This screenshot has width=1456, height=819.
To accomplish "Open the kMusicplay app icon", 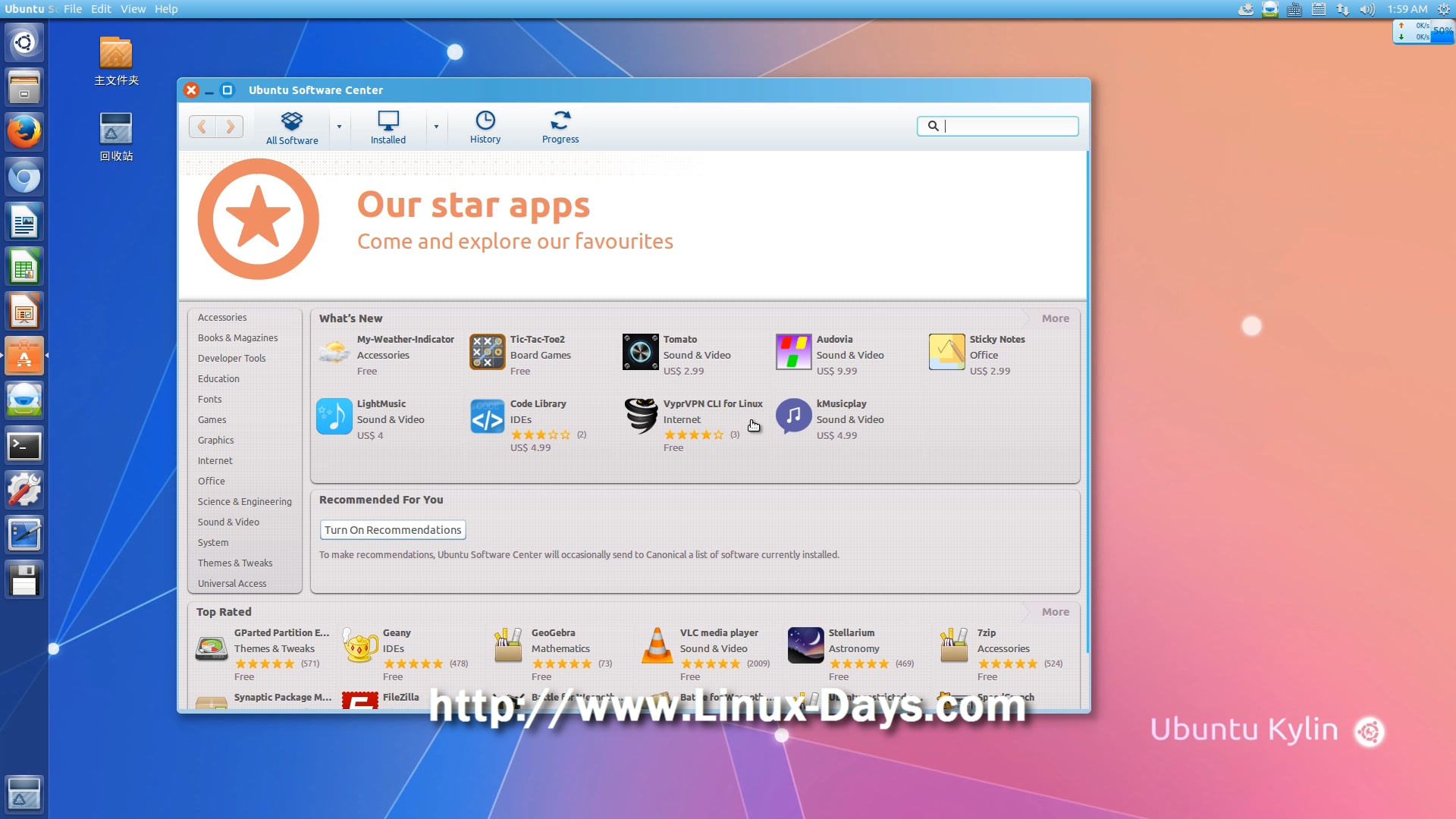I will click(794, 416).
